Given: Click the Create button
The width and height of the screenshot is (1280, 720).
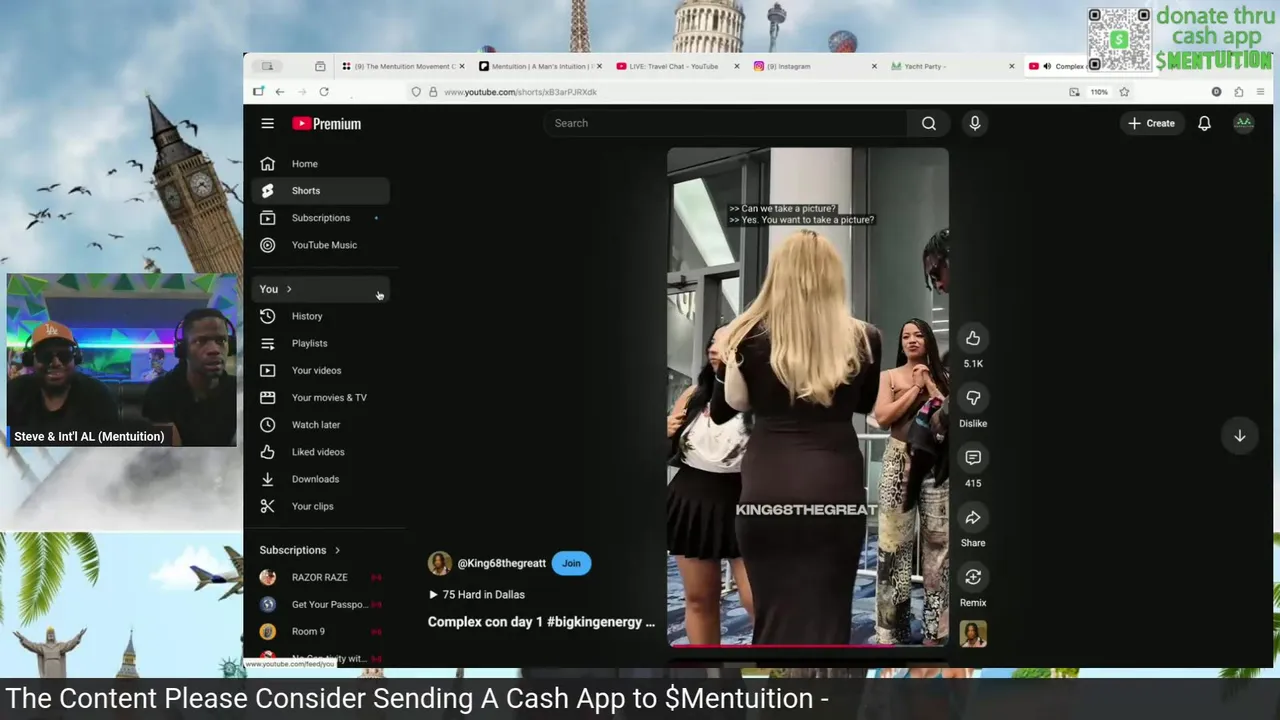Looking at the screenshot, I should [1151, 123].
